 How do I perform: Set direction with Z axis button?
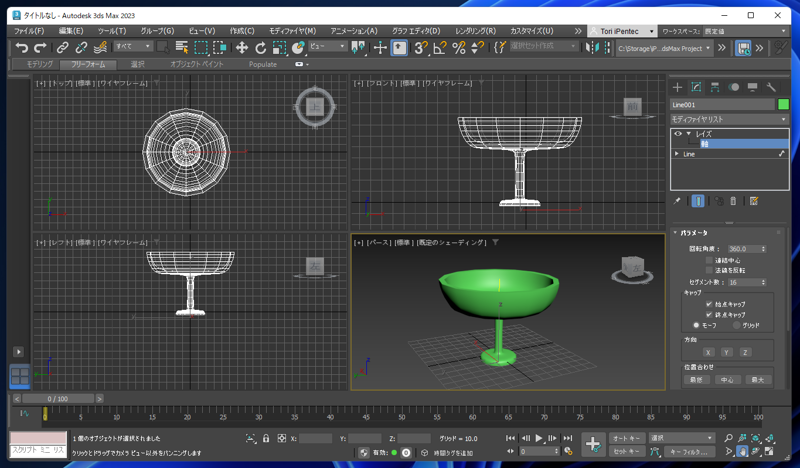[745, 352]
